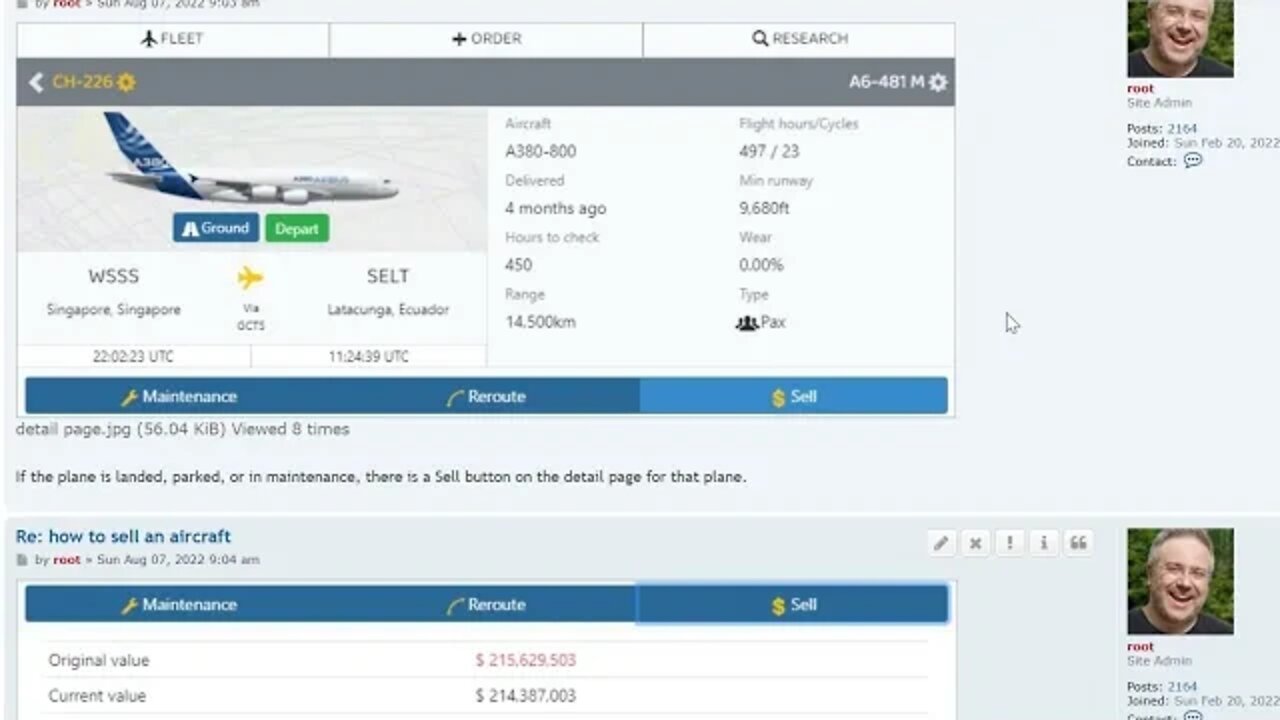Viewport: 1280px width, 720px height.
Task: Click original value $ 215,629,503
Action: pyautogui.click(x=525, y=660)
